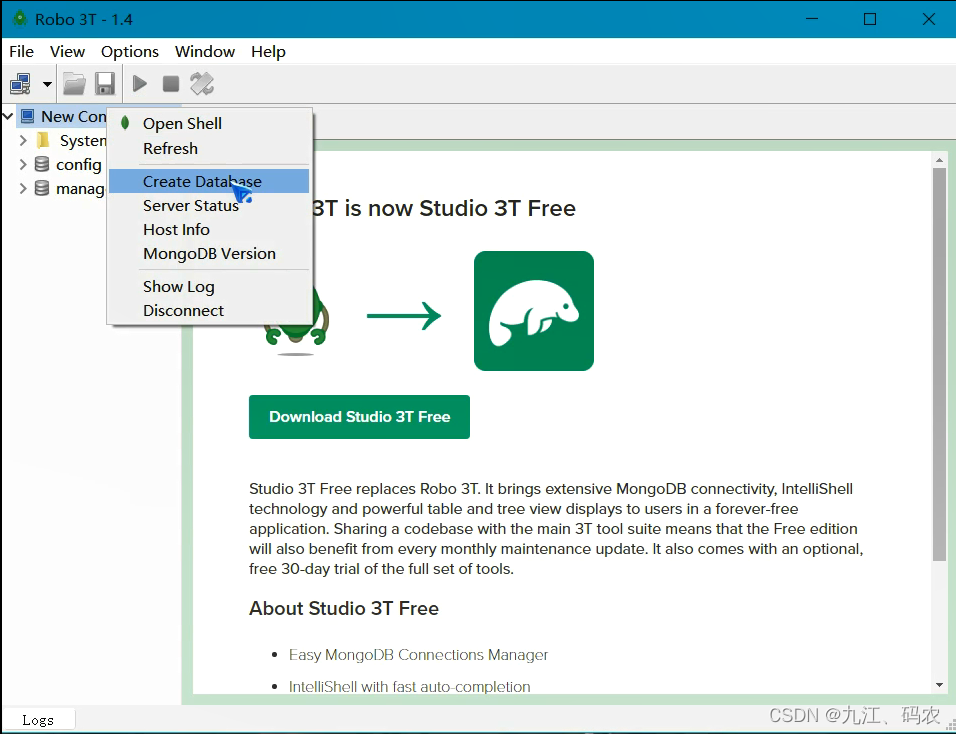Viewport: 956px width, 734px height.
Task: Click the 'About Studio 3T Free' heading
Action: (x=344, y=608)
